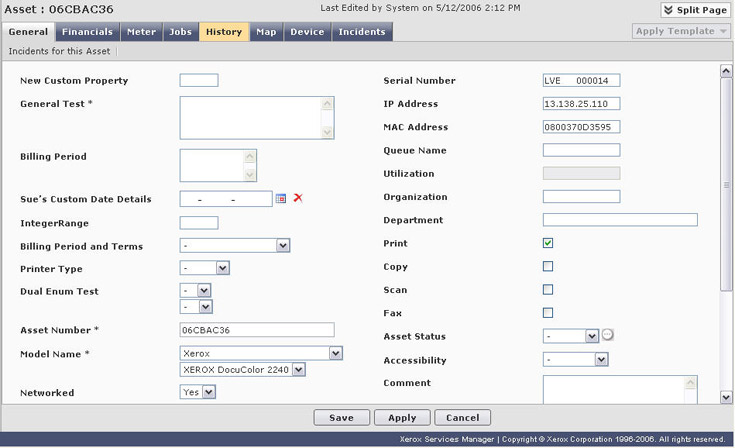The width and height of the screenshot is (735, 448).
Task: Open the Financials tab
Action: pos(87,32)
